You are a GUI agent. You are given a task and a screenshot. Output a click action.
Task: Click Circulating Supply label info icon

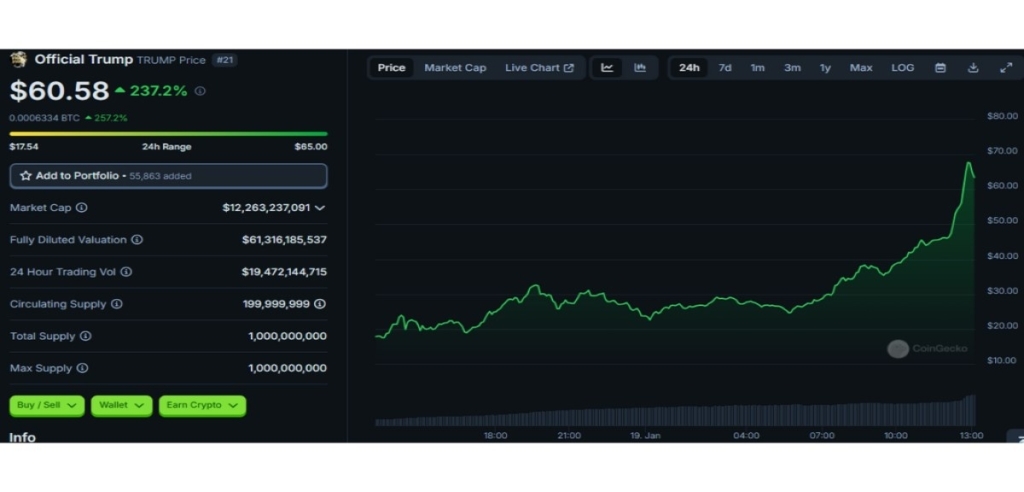[x=116, y=304]
